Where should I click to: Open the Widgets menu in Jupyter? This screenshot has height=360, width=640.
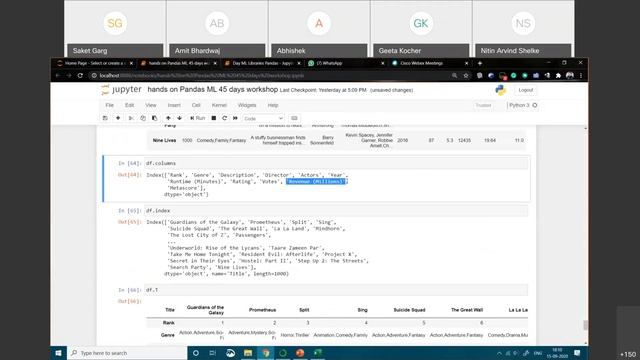(x=247, y=105)
